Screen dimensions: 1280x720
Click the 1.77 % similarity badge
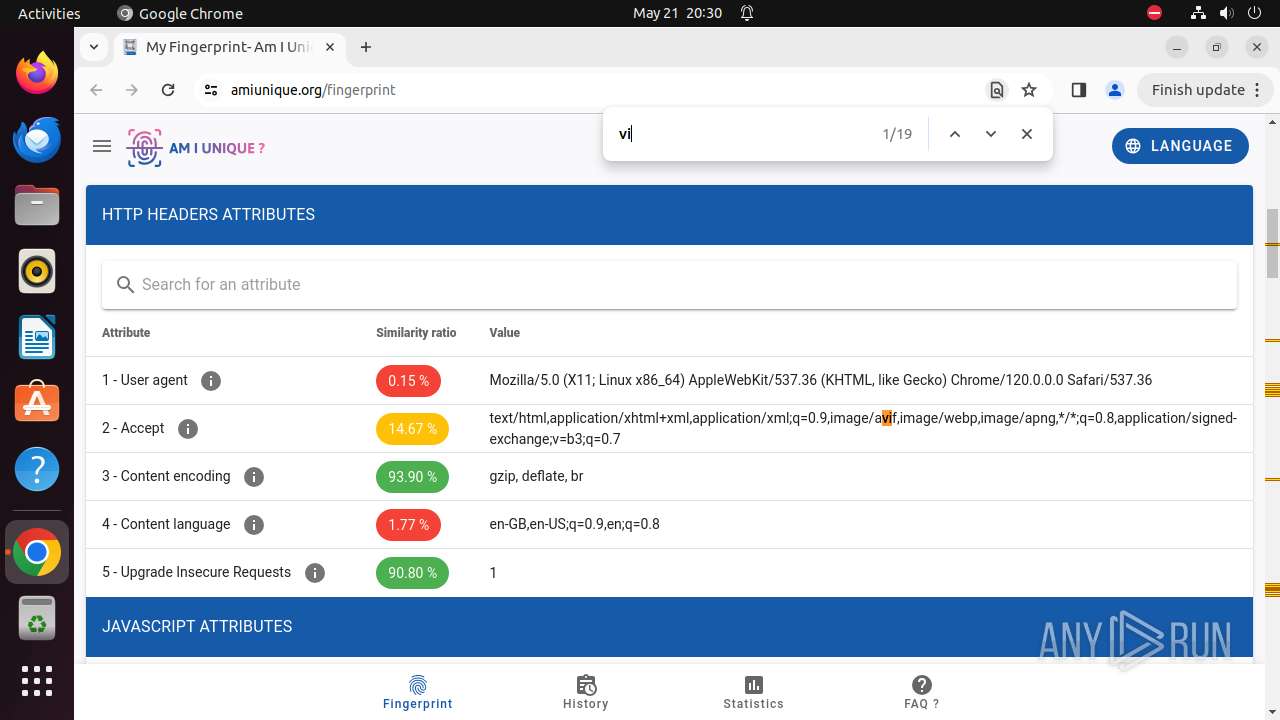[408, 525]
